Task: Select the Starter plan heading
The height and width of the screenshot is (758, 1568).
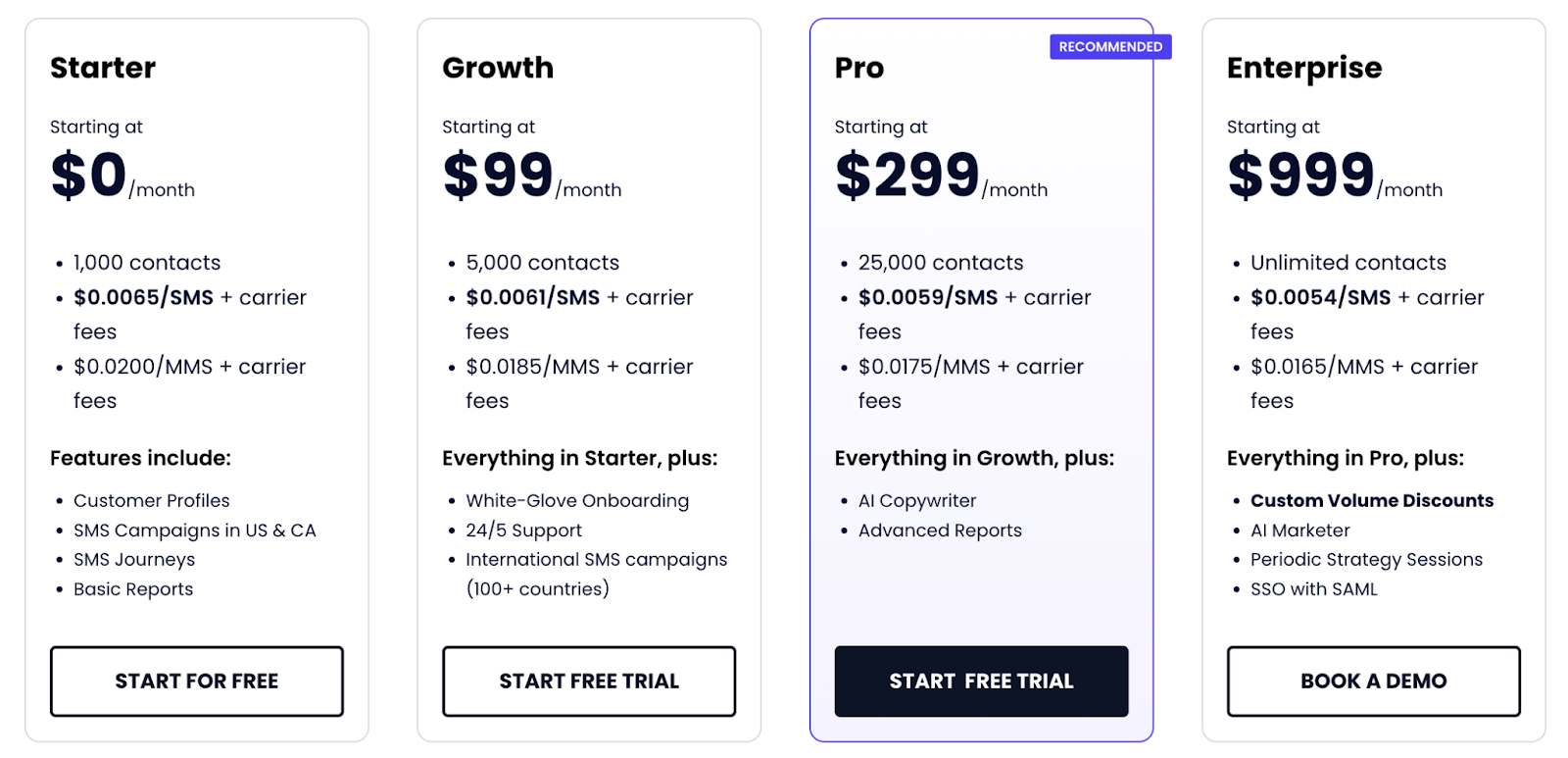Action: point(103,68)
